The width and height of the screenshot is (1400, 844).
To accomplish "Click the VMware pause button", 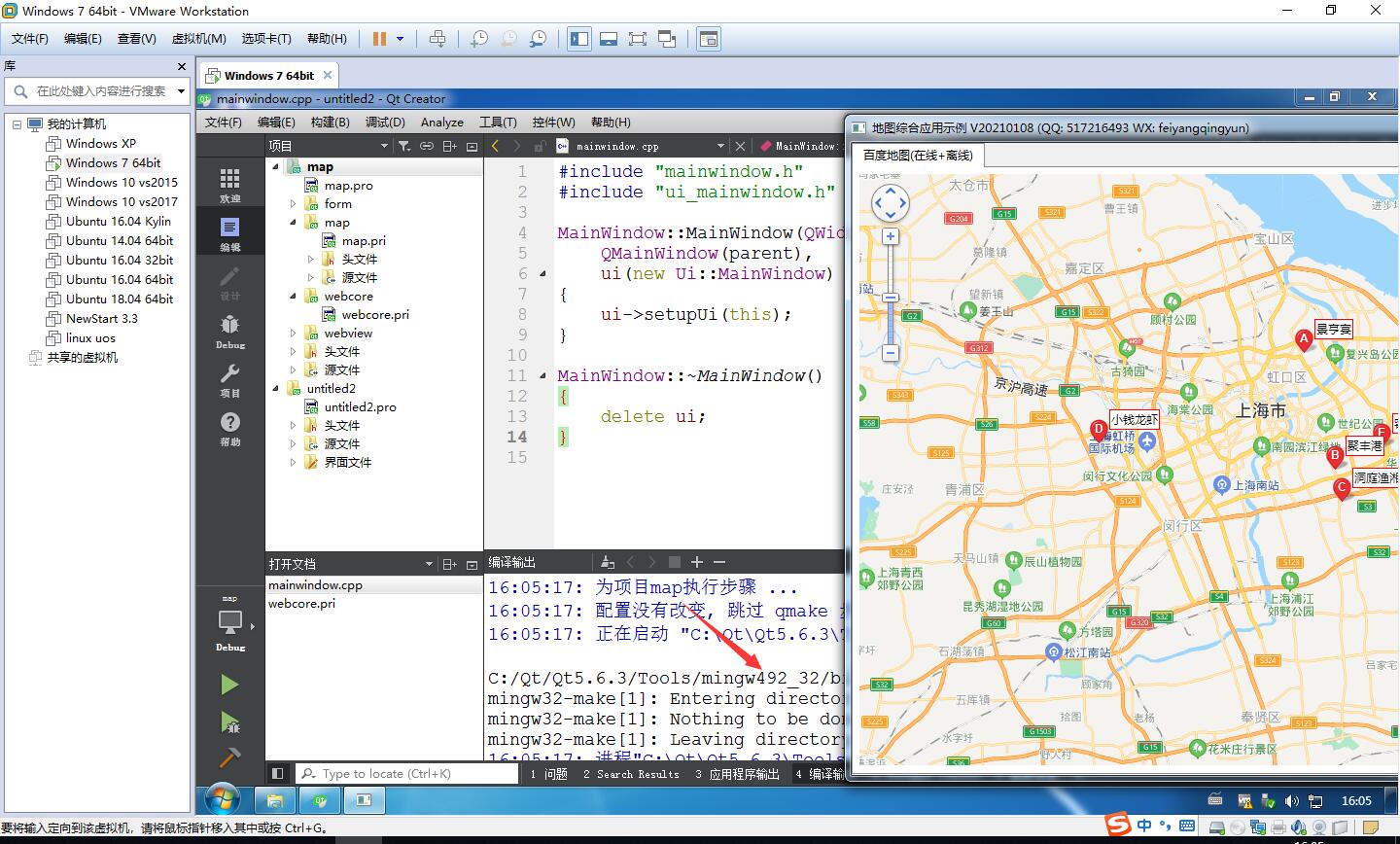I will tap(379, 39).
